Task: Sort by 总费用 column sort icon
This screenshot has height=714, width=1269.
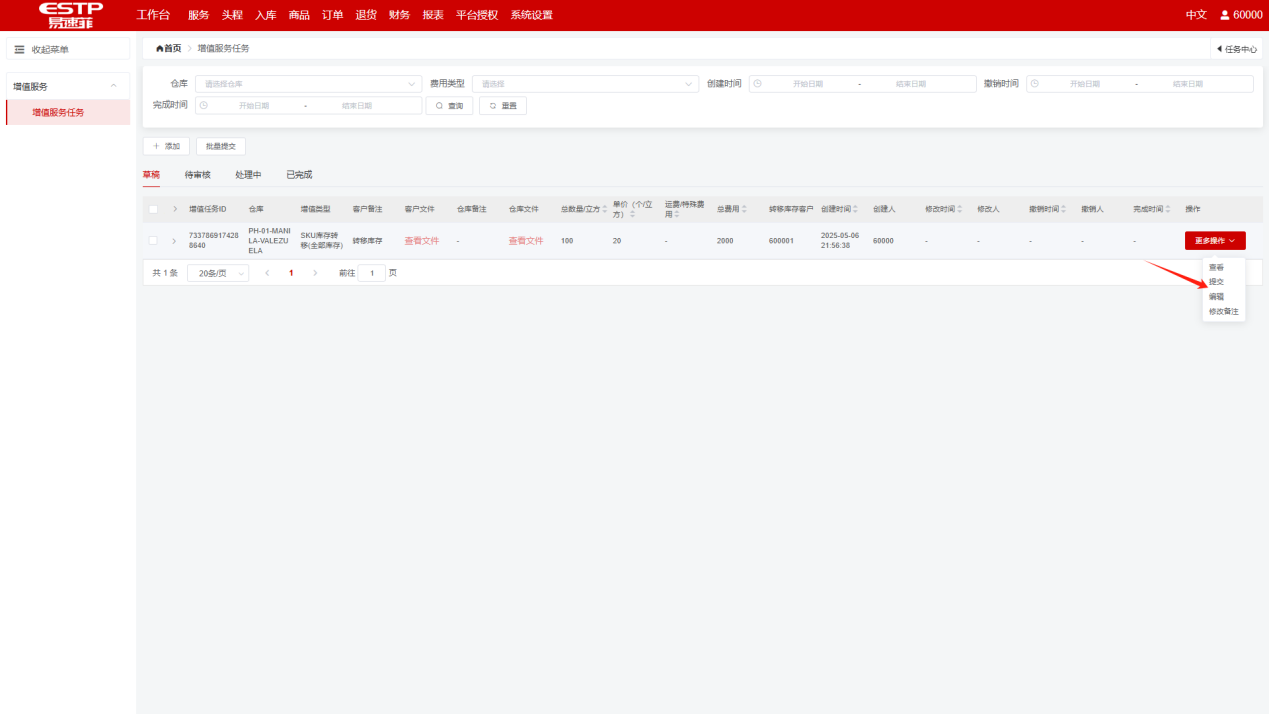Action: tap(744, 209)
